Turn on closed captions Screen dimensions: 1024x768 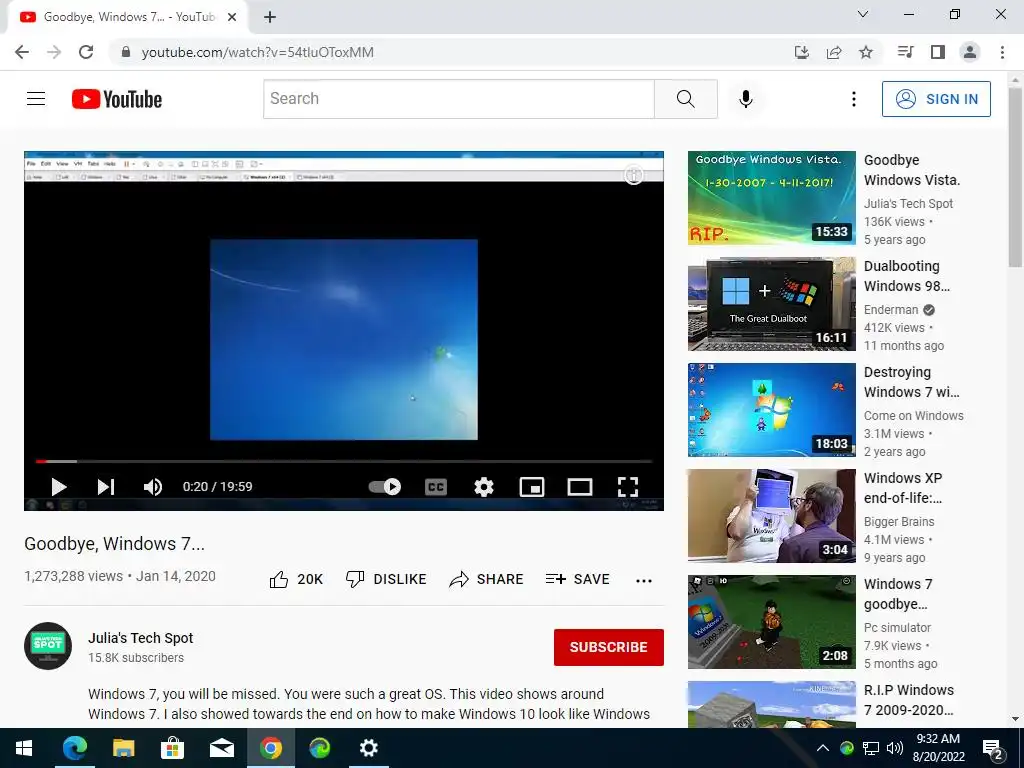(436, 487)
